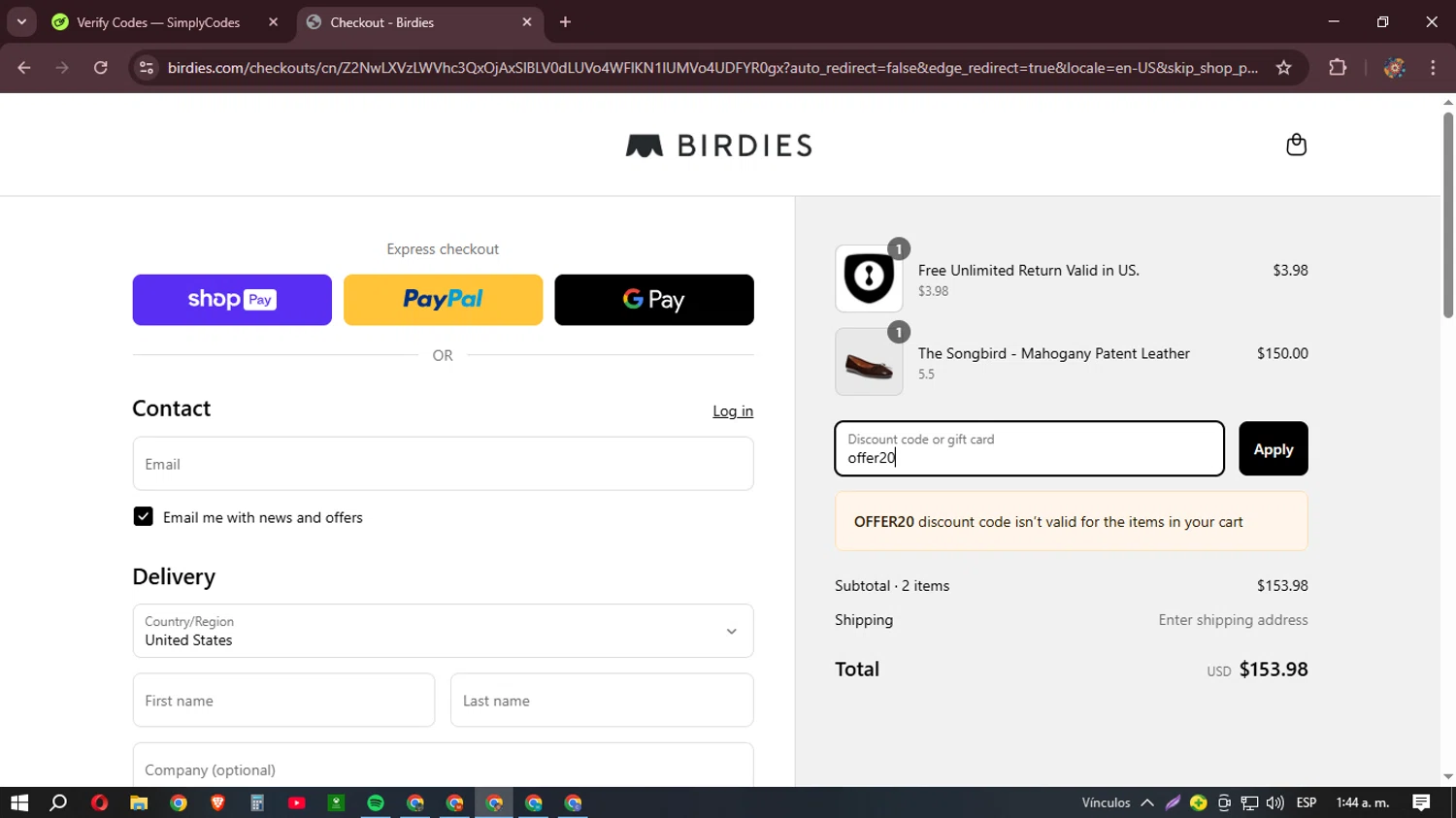
Task: Open the Chrome three-dot menu
Action: [1433, 68]
